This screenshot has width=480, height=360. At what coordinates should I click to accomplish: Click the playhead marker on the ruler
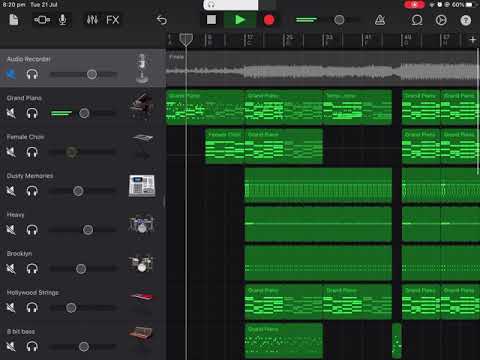click(186, 40)
